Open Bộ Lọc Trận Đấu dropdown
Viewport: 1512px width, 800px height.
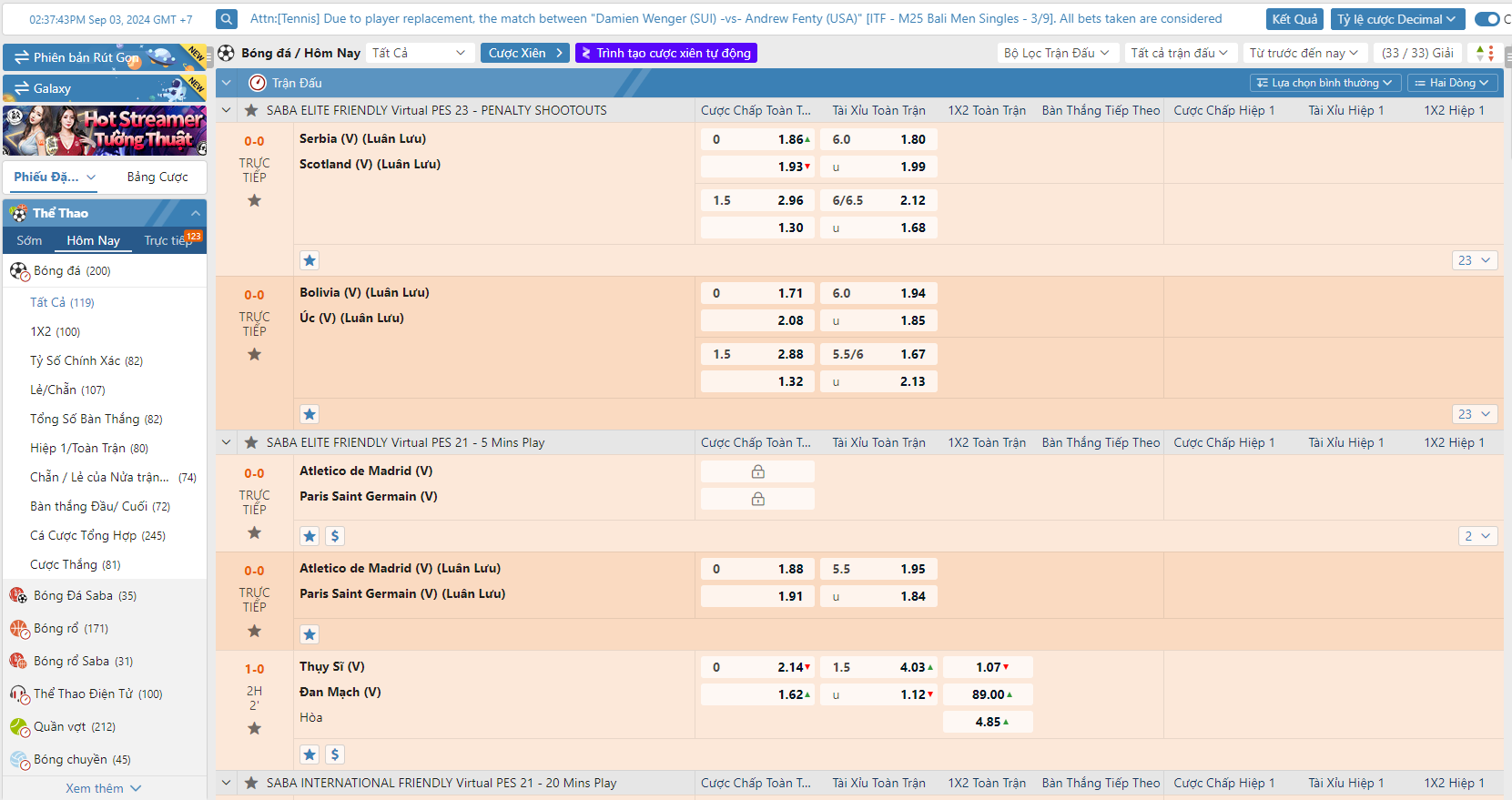click(x=1057, y=53)
